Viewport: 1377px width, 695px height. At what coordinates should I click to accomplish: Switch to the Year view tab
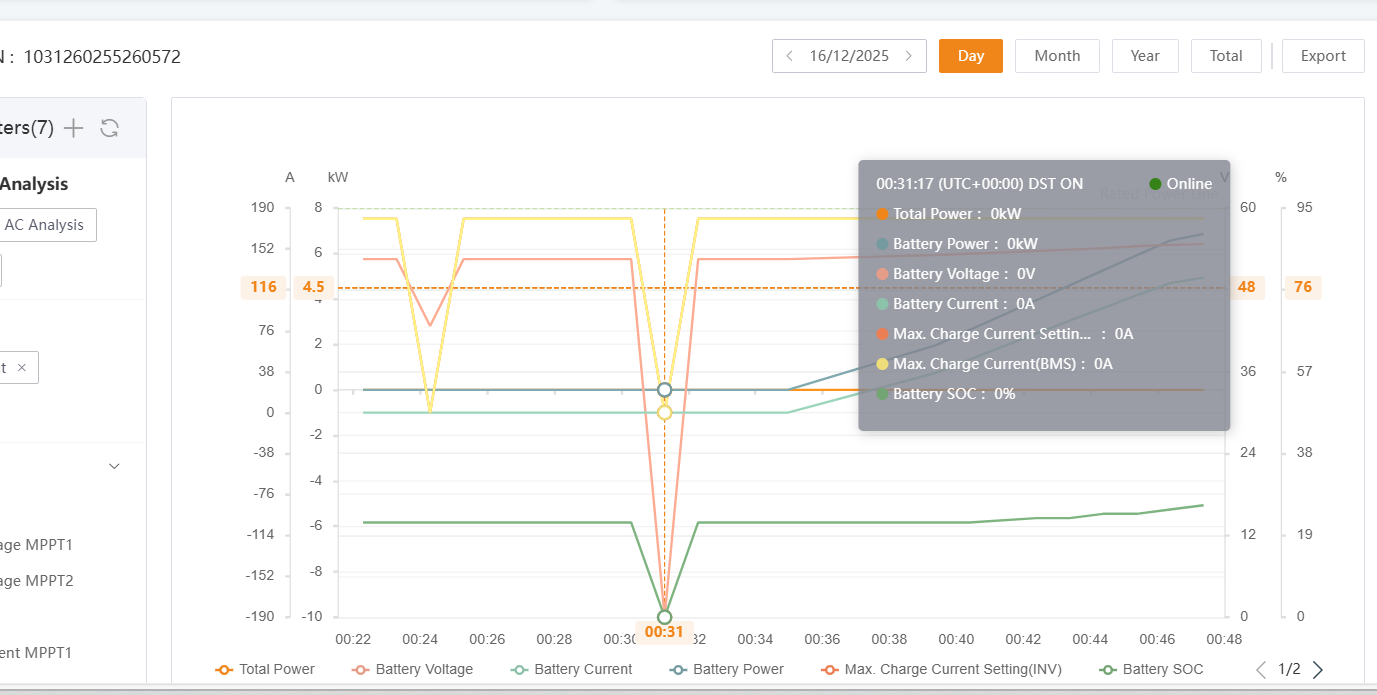click(x=1145, y=56)
